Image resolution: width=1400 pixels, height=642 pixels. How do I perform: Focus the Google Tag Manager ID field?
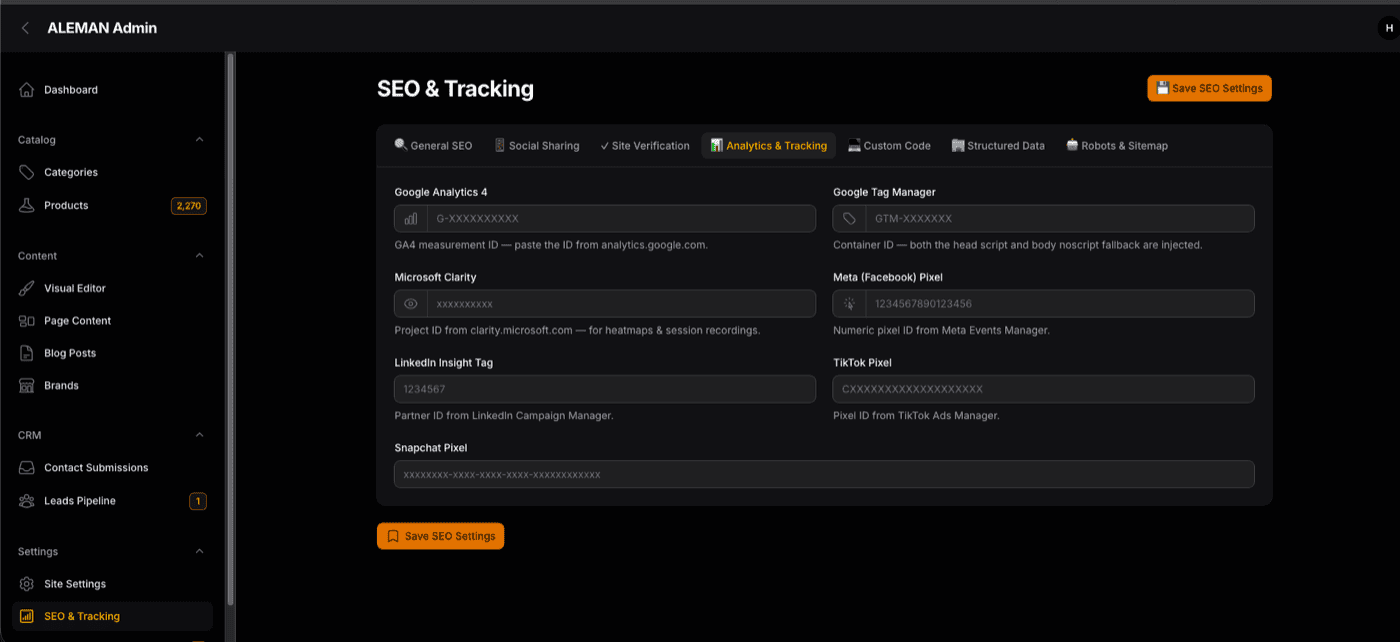point(1060,218)
